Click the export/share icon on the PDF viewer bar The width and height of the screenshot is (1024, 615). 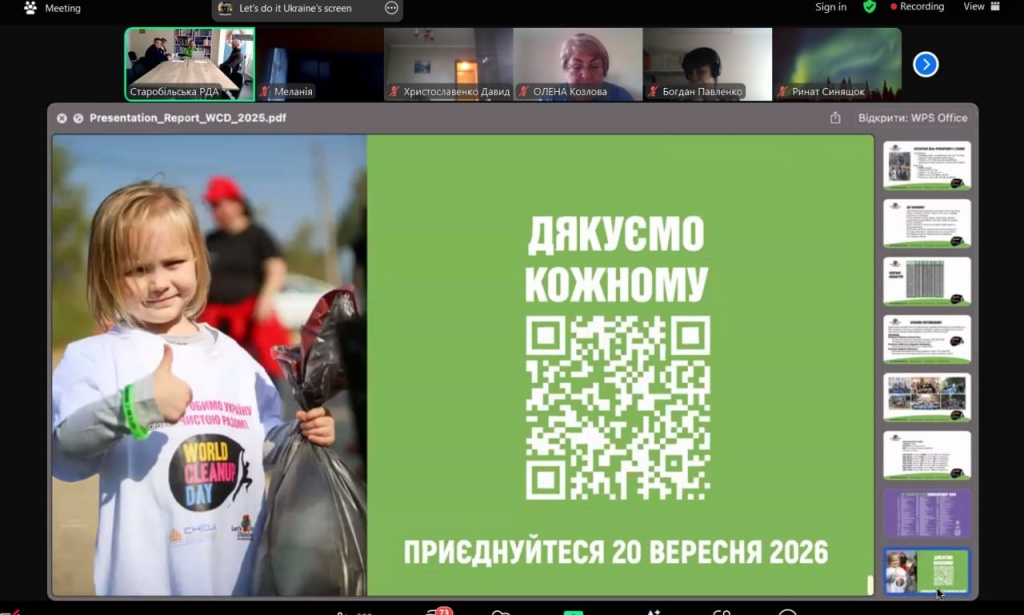click(835, 117)
